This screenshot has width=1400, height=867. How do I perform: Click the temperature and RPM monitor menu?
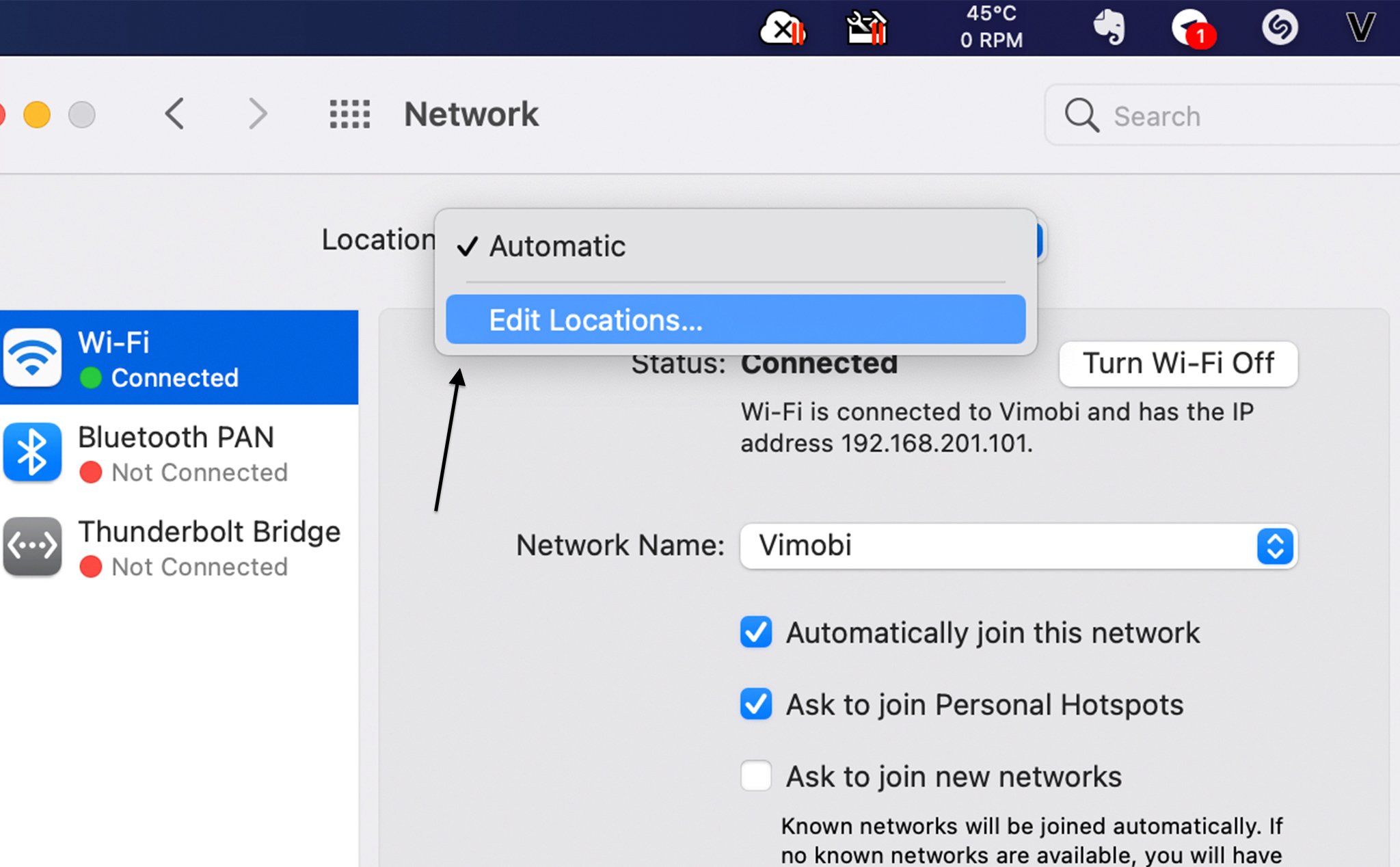click(x=991, y=27)
